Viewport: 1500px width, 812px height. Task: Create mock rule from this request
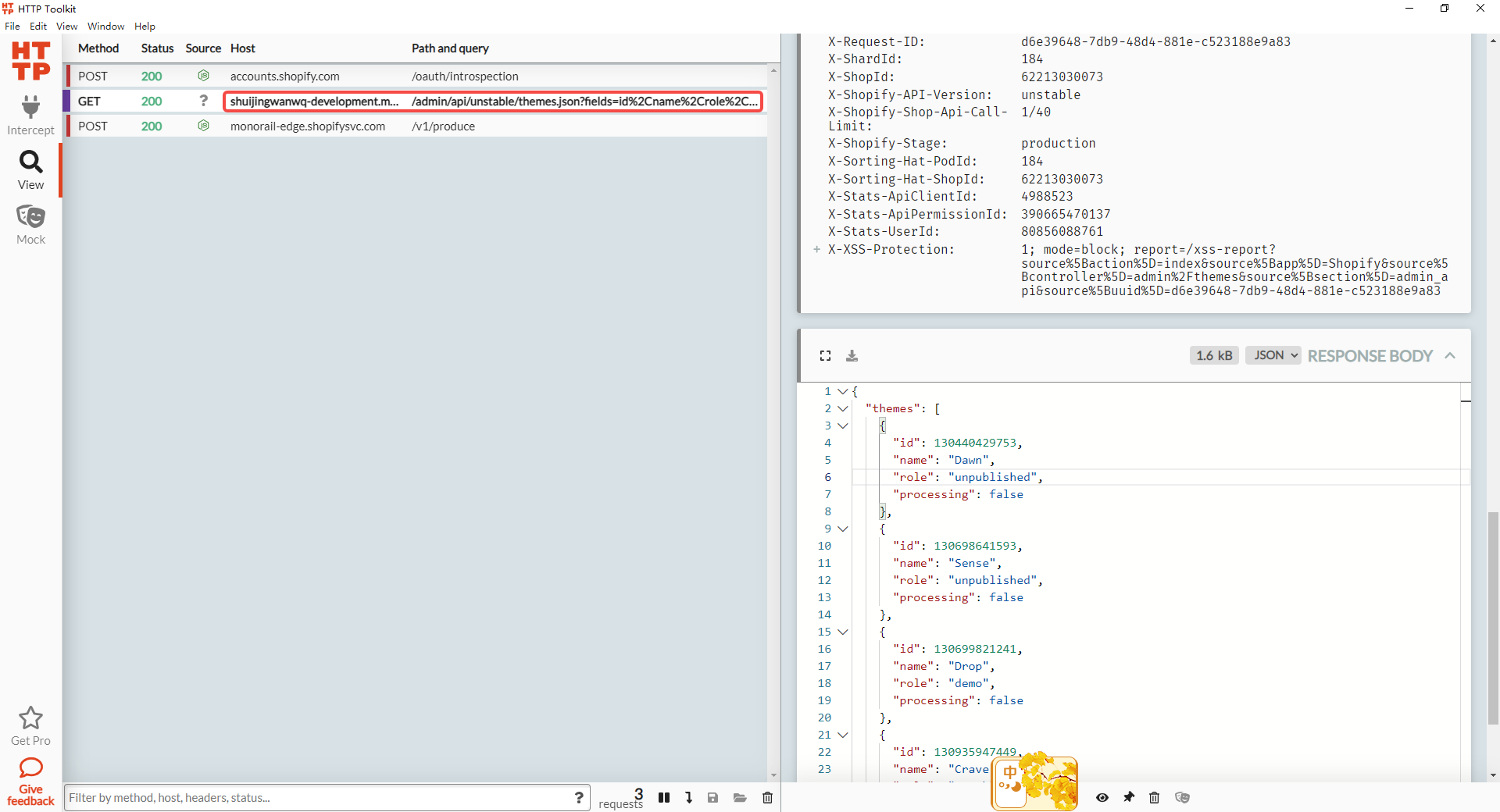[1182, 797]
